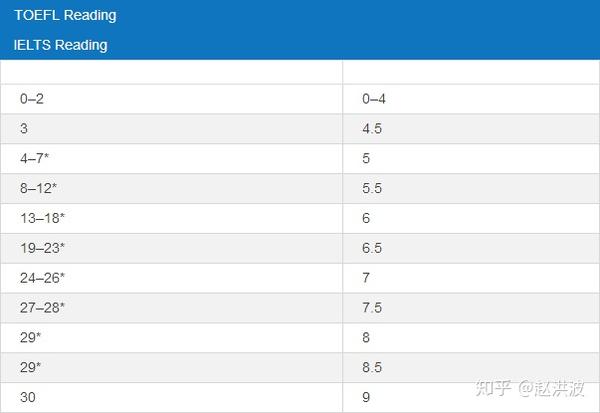Click the 13–18* TOEFL range cell
This screenshot has height=413, width=600.
click(x=171, y=218)
